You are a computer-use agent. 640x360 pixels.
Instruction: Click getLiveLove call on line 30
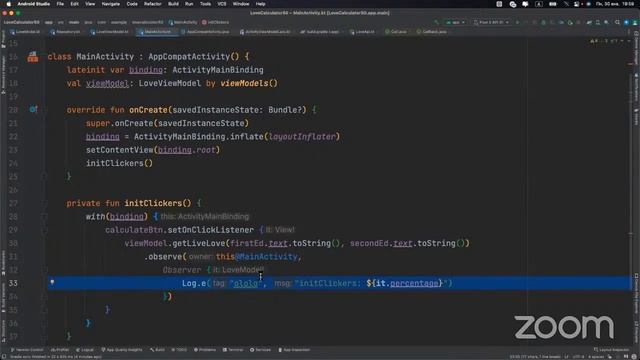point(198,243)
